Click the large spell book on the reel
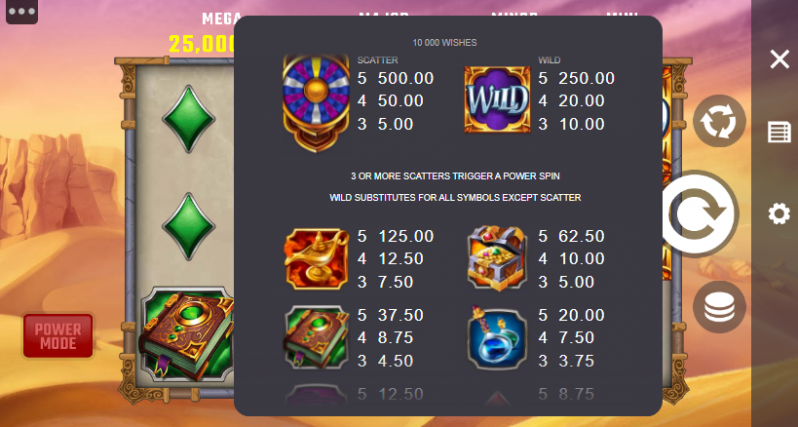The width and height of the screenshot is (798, 427). coord(186,334)
